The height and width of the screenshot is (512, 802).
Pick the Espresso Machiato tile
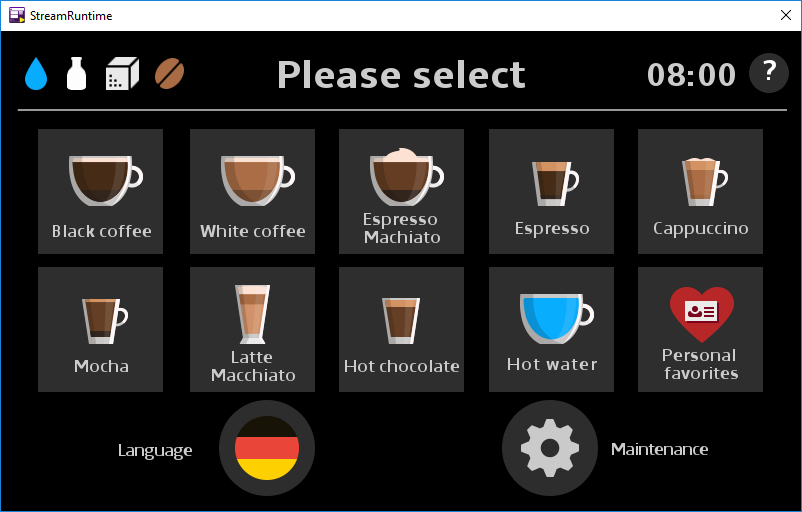(402, 191)
